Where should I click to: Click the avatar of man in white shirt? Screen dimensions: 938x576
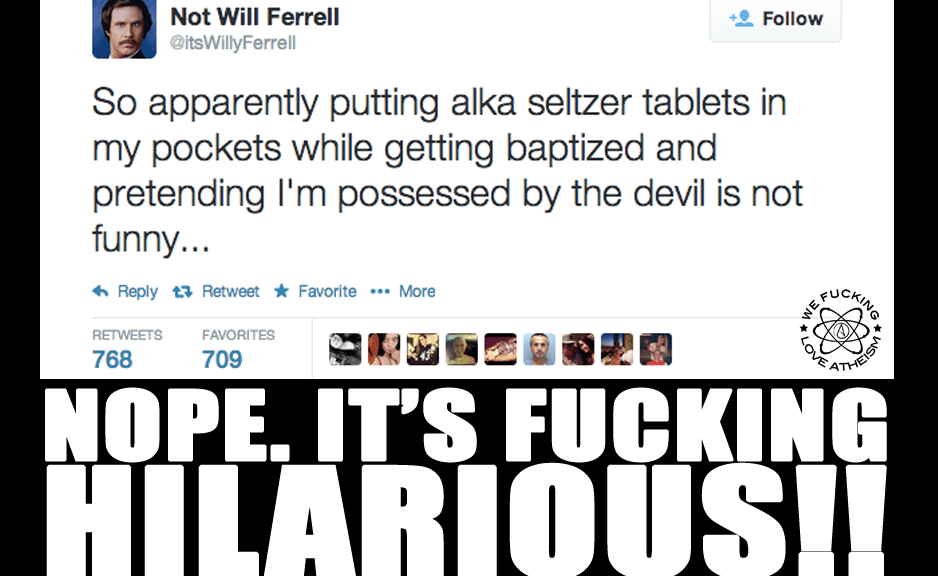coord(539,348)
